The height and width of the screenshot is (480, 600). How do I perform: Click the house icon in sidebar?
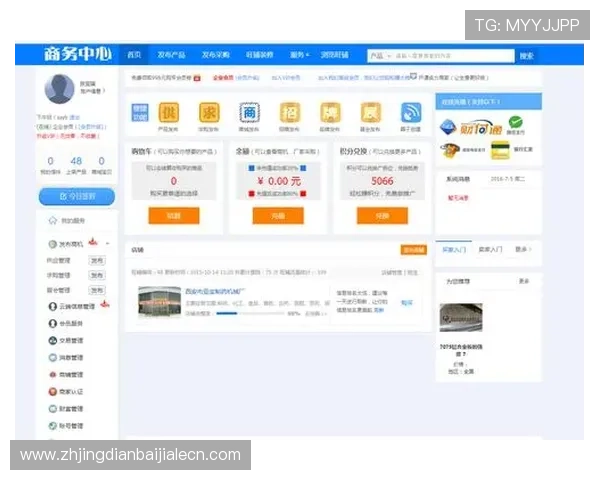pyautogui.click(x=53, y=220)
